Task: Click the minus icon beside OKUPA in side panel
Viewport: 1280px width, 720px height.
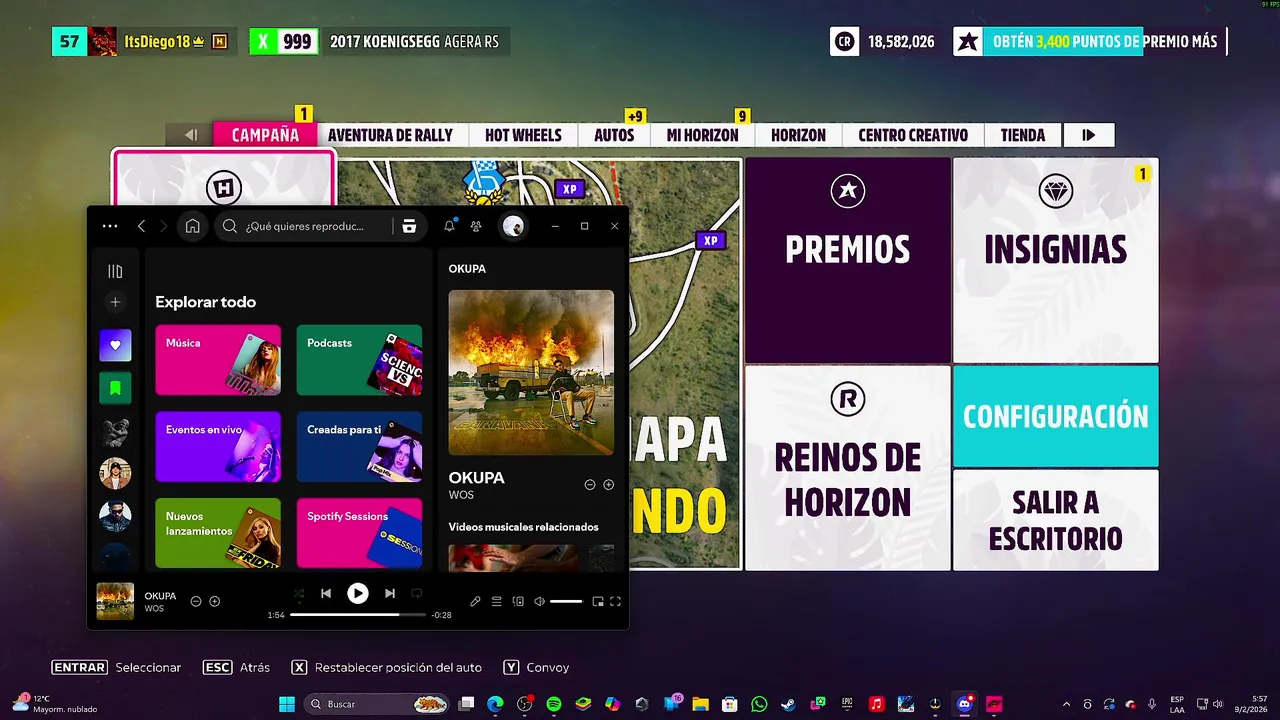Action: [590, 484]
